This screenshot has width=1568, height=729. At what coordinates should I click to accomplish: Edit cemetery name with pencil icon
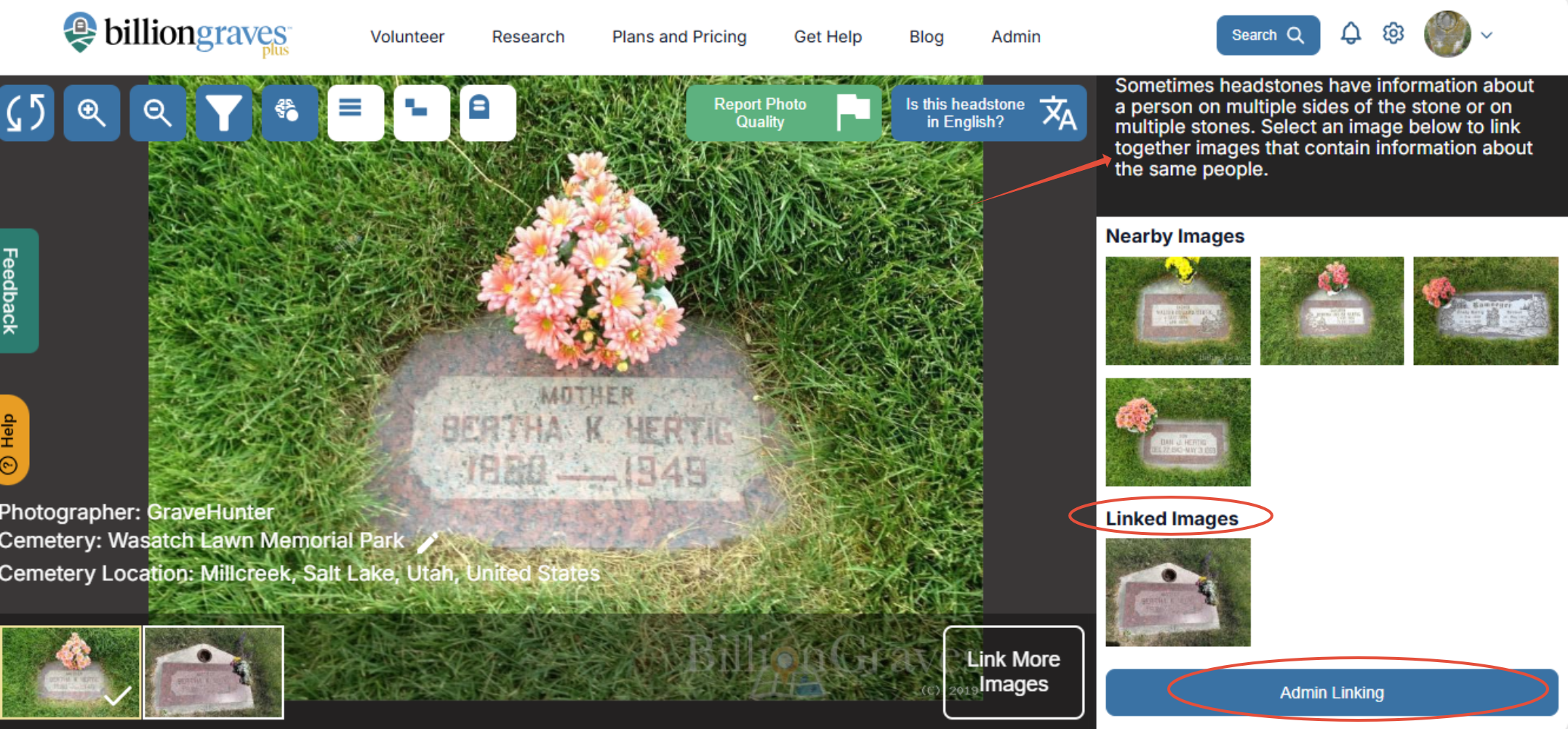pyautogui.click(x=428, y=542)
